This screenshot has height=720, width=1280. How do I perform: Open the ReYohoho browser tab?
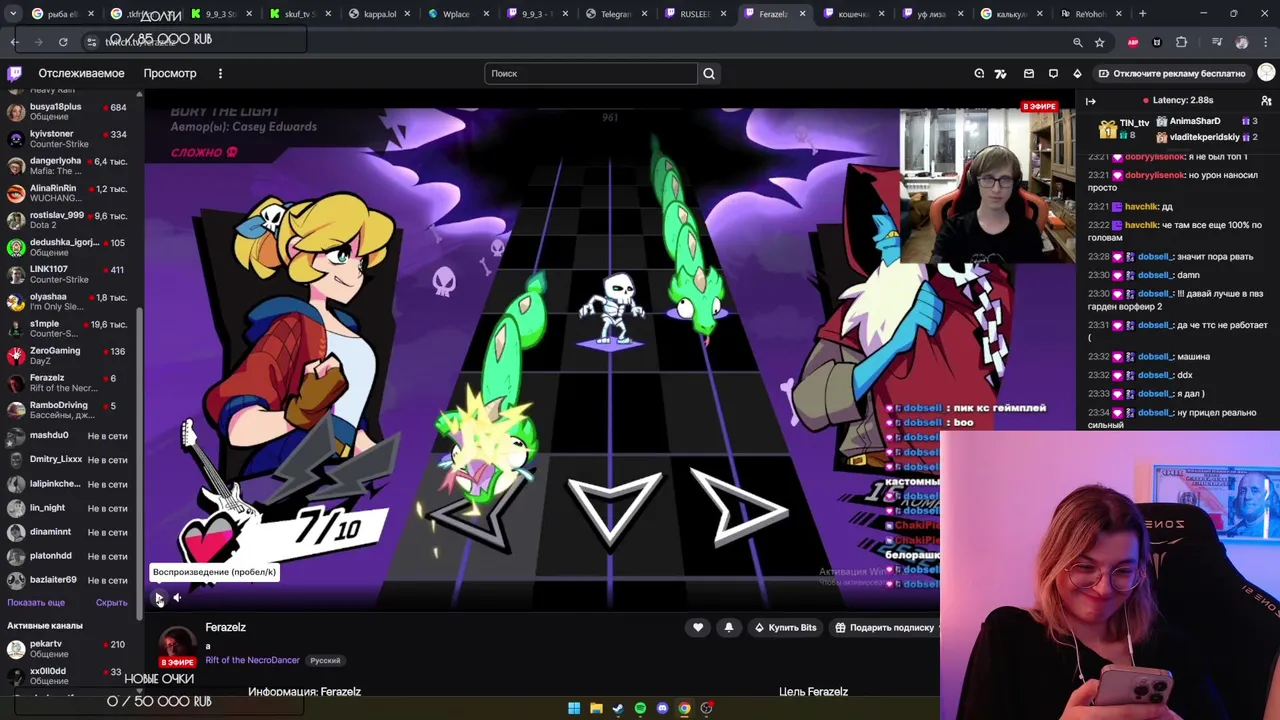point(1089,14)
